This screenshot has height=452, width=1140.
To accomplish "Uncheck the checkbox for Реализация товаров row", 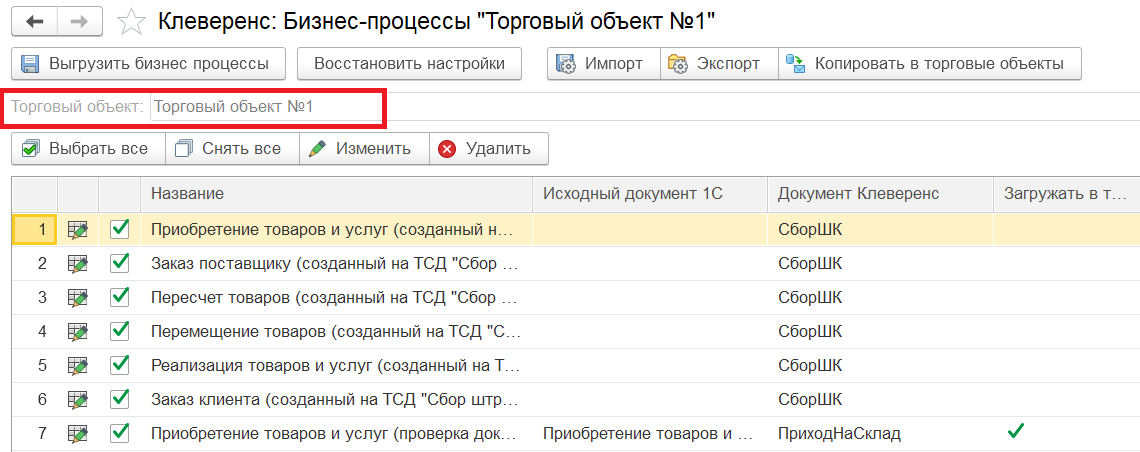I will click(120, 365).
